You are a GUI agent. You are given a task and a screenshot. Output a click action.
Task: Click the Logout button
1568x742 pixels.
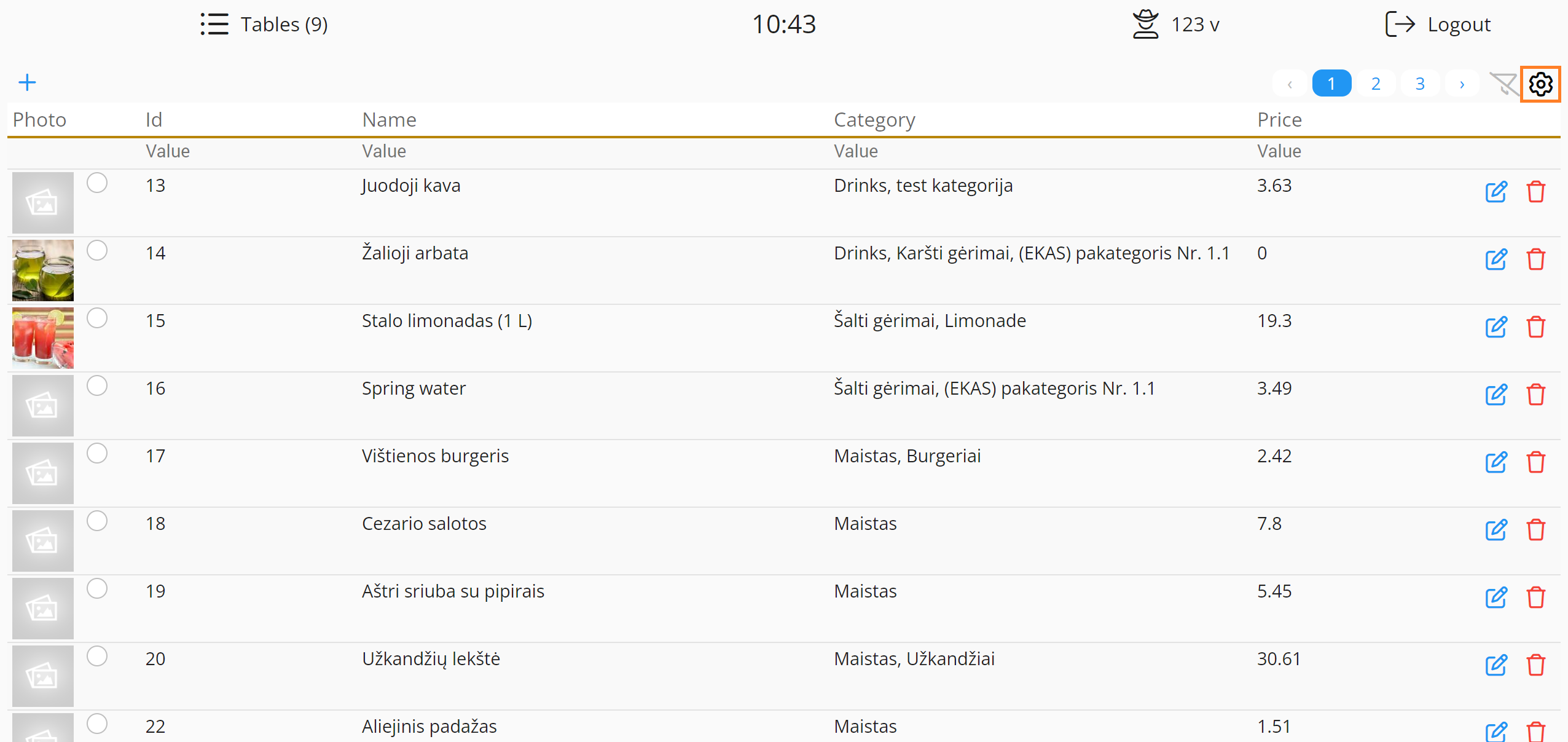(x=1438, y=25)
